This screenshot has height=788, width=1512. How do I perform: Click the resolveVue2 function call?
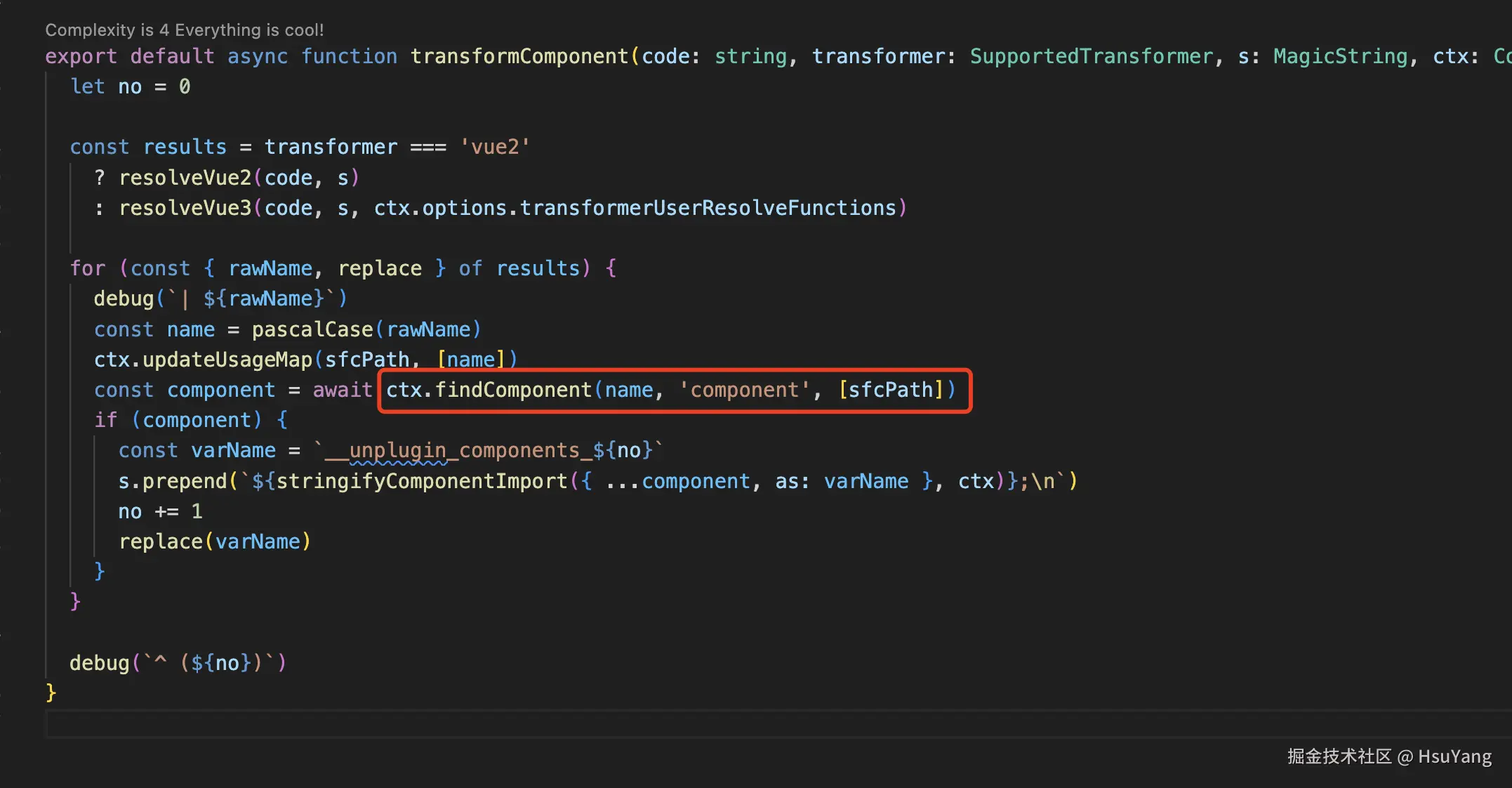185,178
